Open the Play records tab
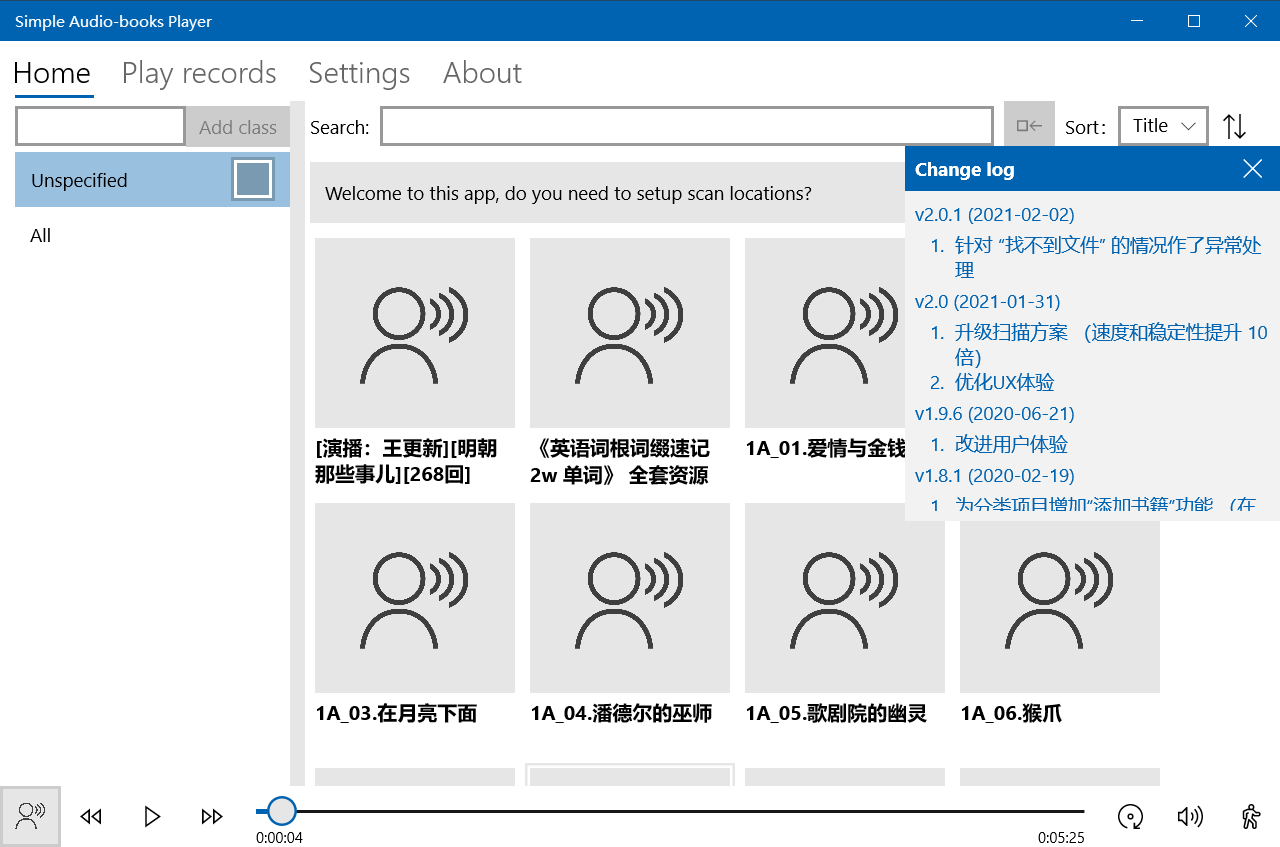The width and height of the screenshot is (1280, 847). pos(199,73)
